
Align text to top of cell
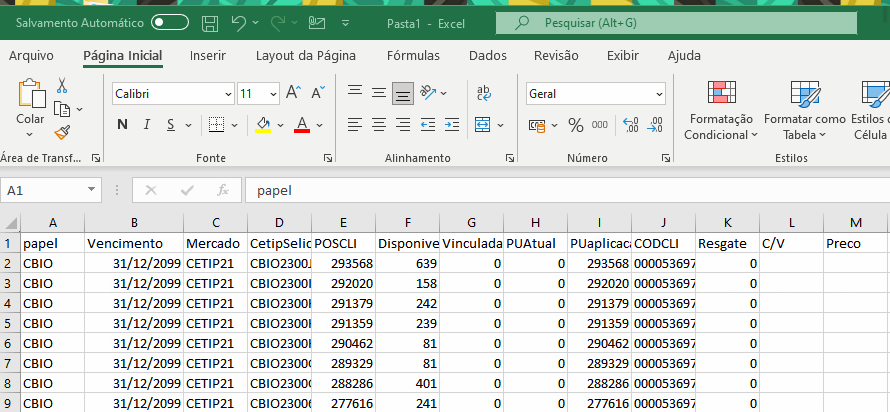pyautogui.click(x=355, y=93)
